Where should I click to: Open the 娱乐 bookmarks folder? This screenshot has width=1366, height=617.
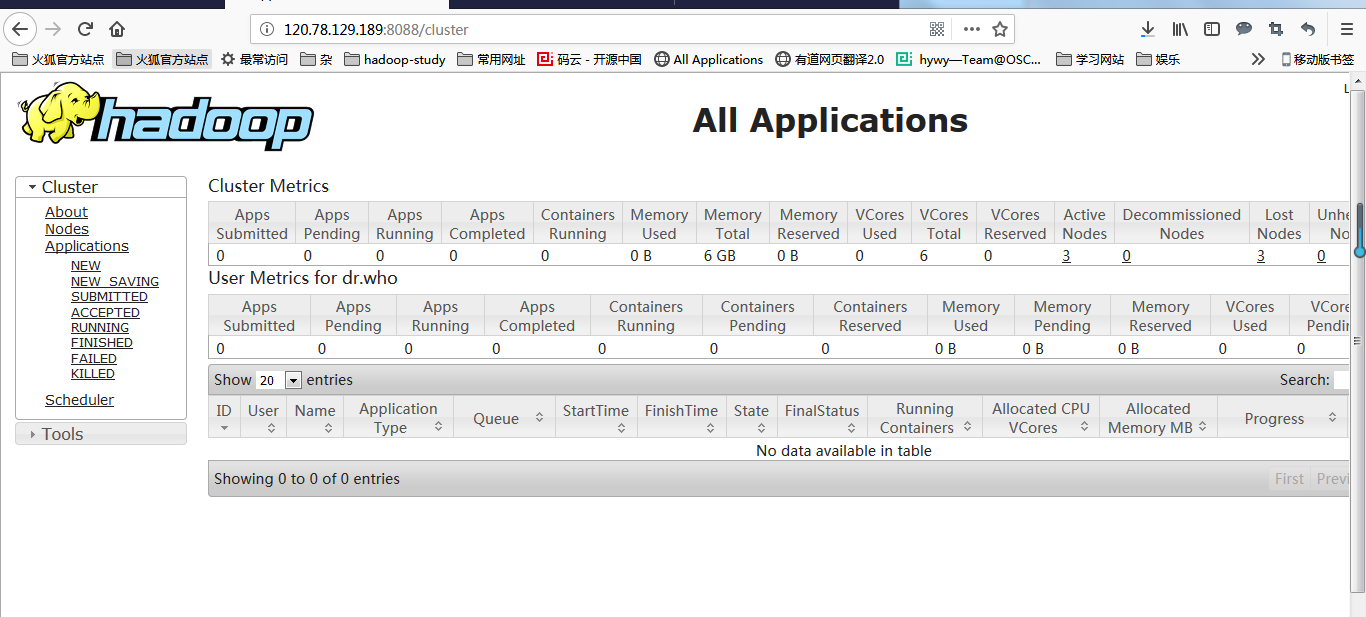(x=1157, y=59)
